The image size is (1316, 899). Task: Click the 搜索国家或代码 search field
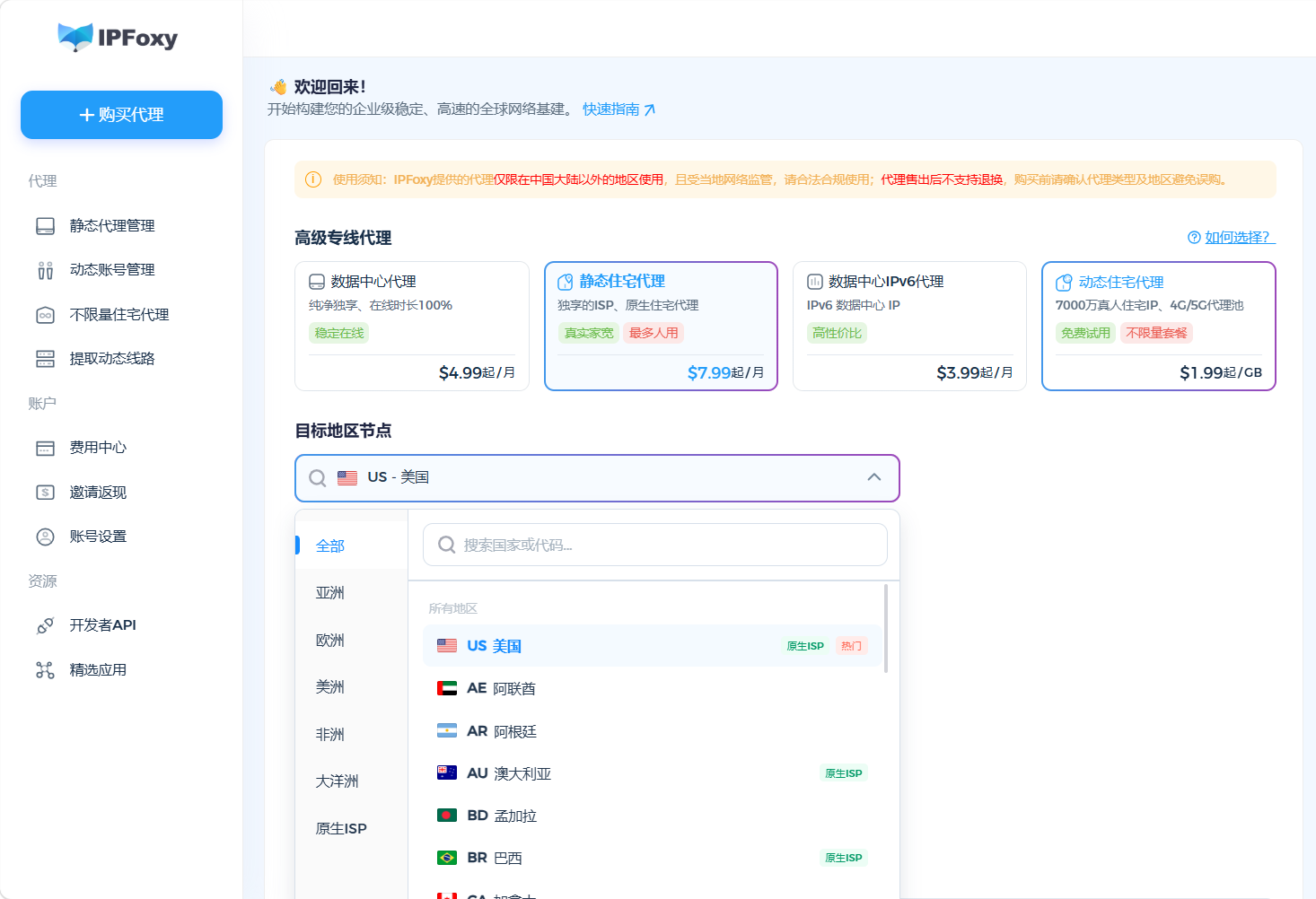tap(655, 545)
